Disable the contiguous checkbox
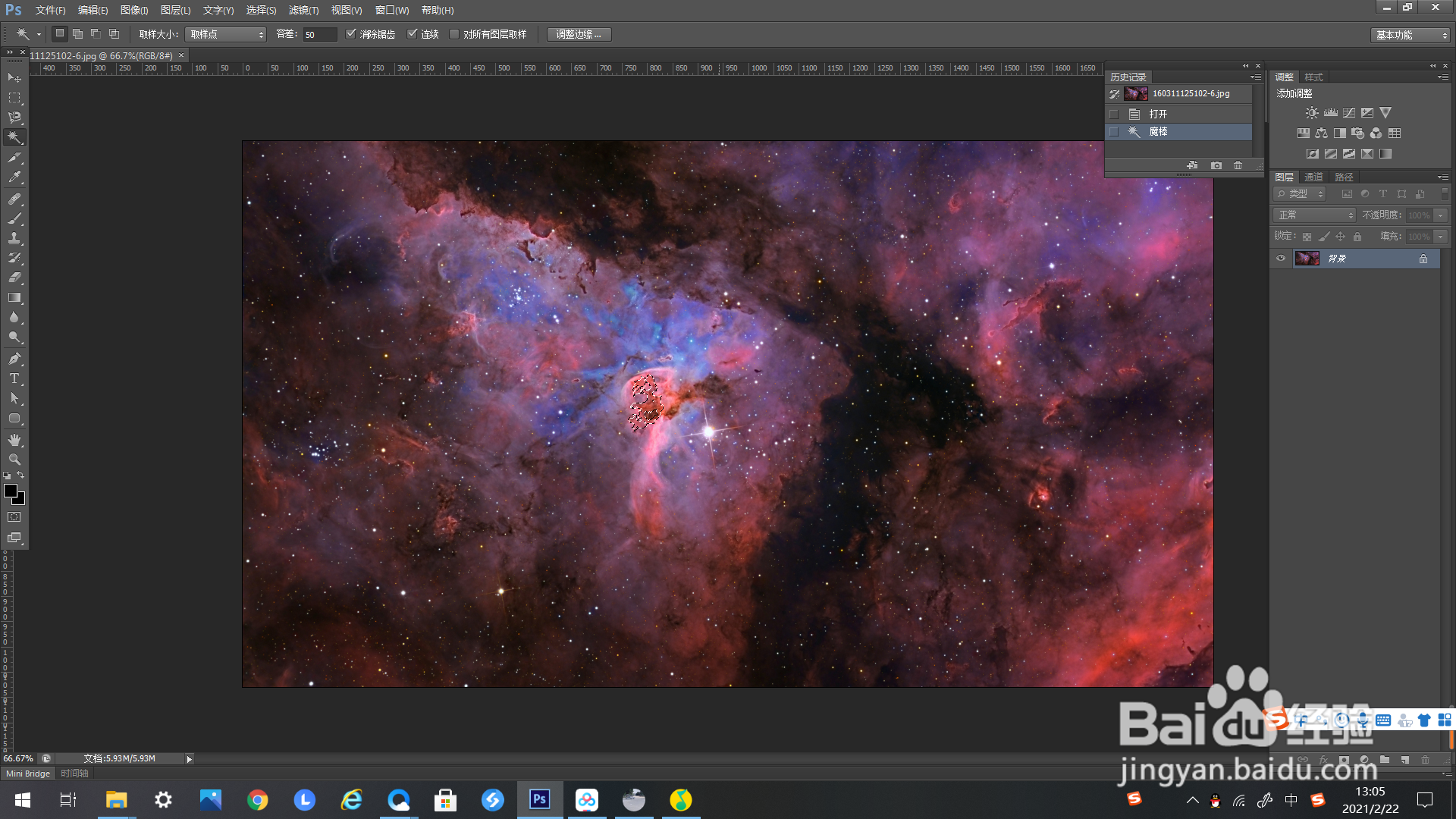This screenshot has width=1456, height=819. (x=413, y=34)
